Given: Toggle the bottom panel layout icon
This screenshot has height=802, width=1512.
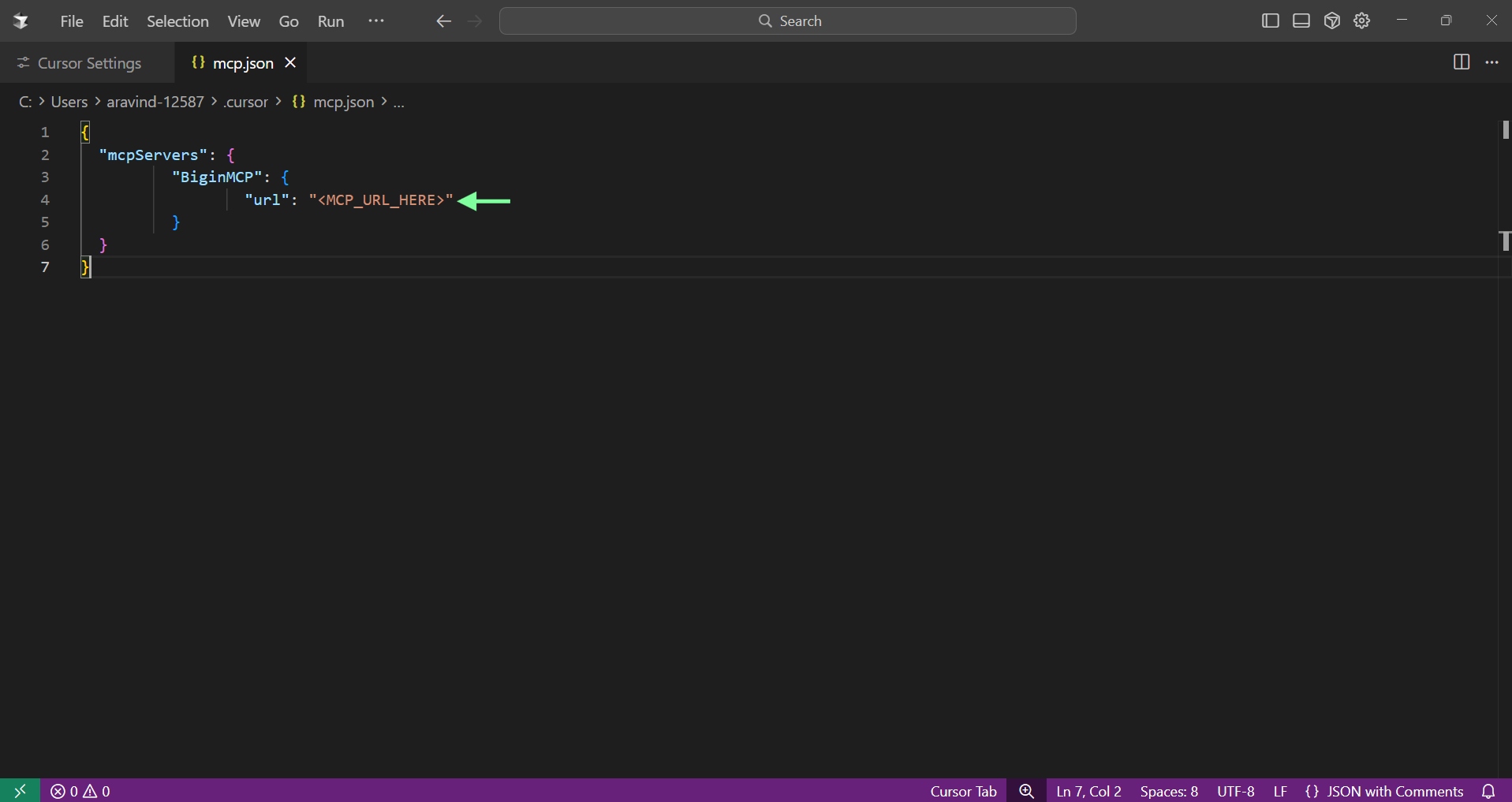Looking at the screenshot, I should 1301,21.
